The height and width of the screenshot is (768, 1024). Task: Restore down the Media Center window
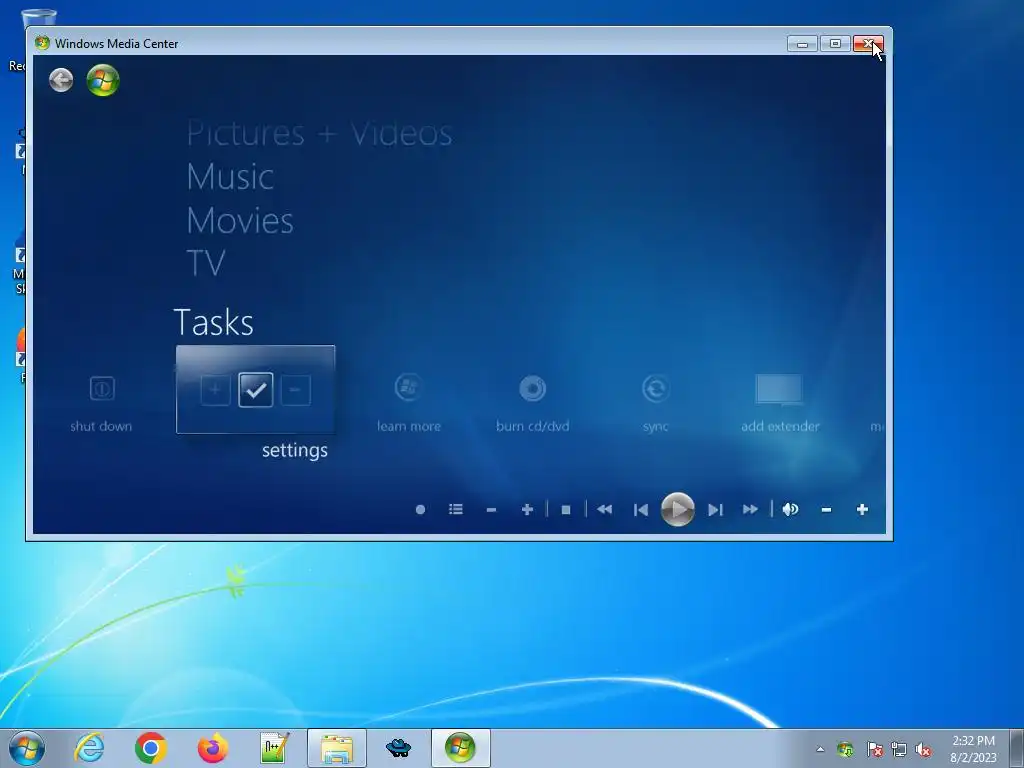pyautogui.click(x=835, y=44)
